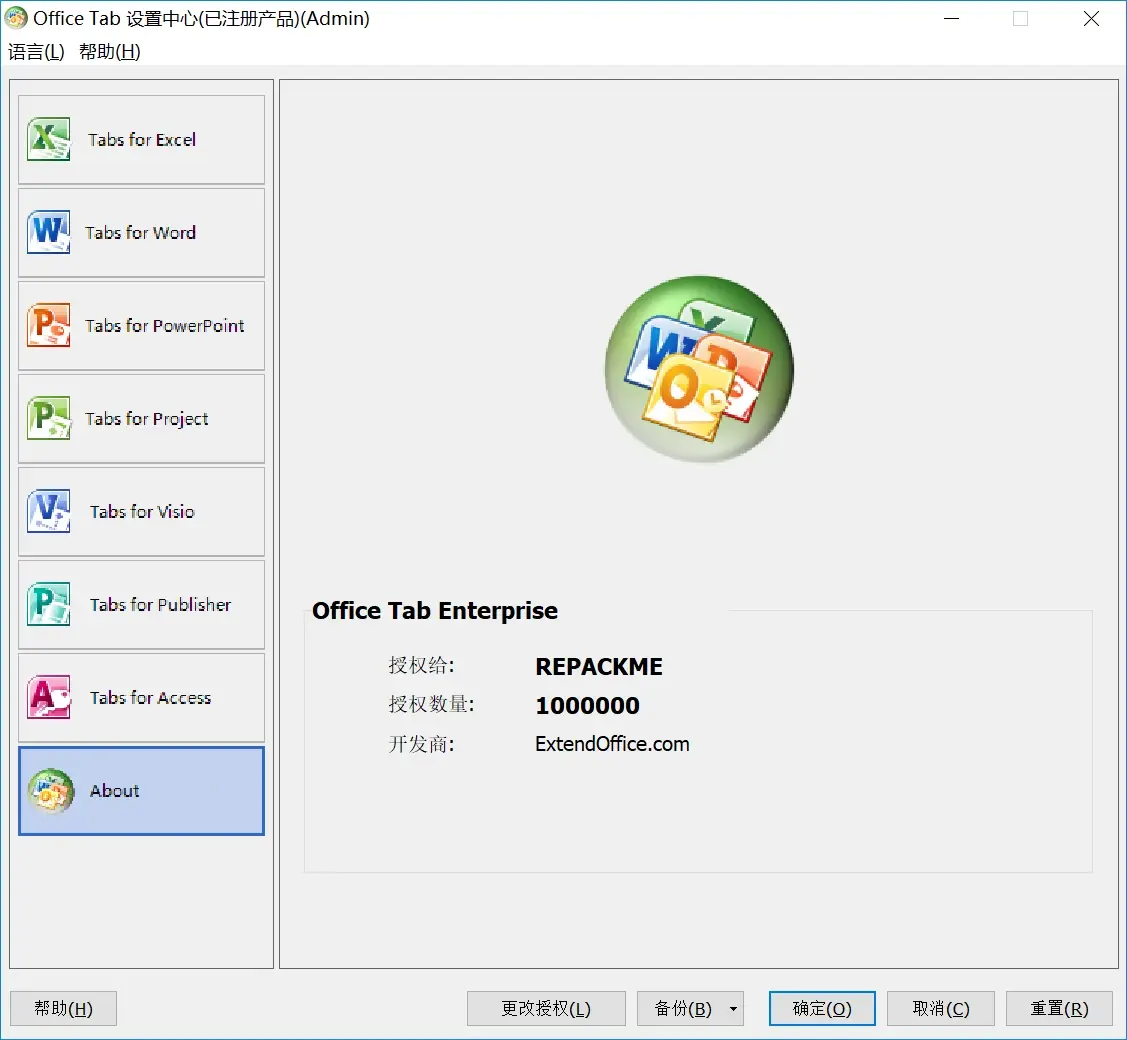Select the About section icon in the sidebar

(50, 790)
